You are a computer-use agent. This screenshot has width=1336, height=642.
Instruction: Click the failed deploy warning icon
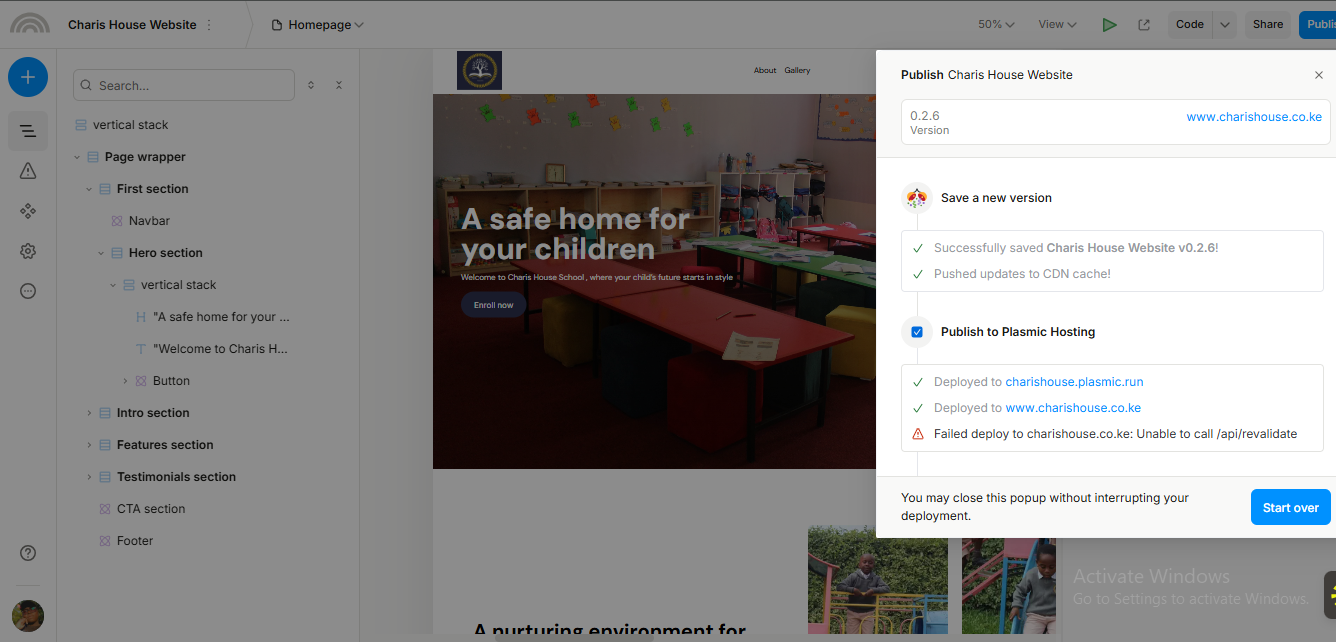[918, 434]
